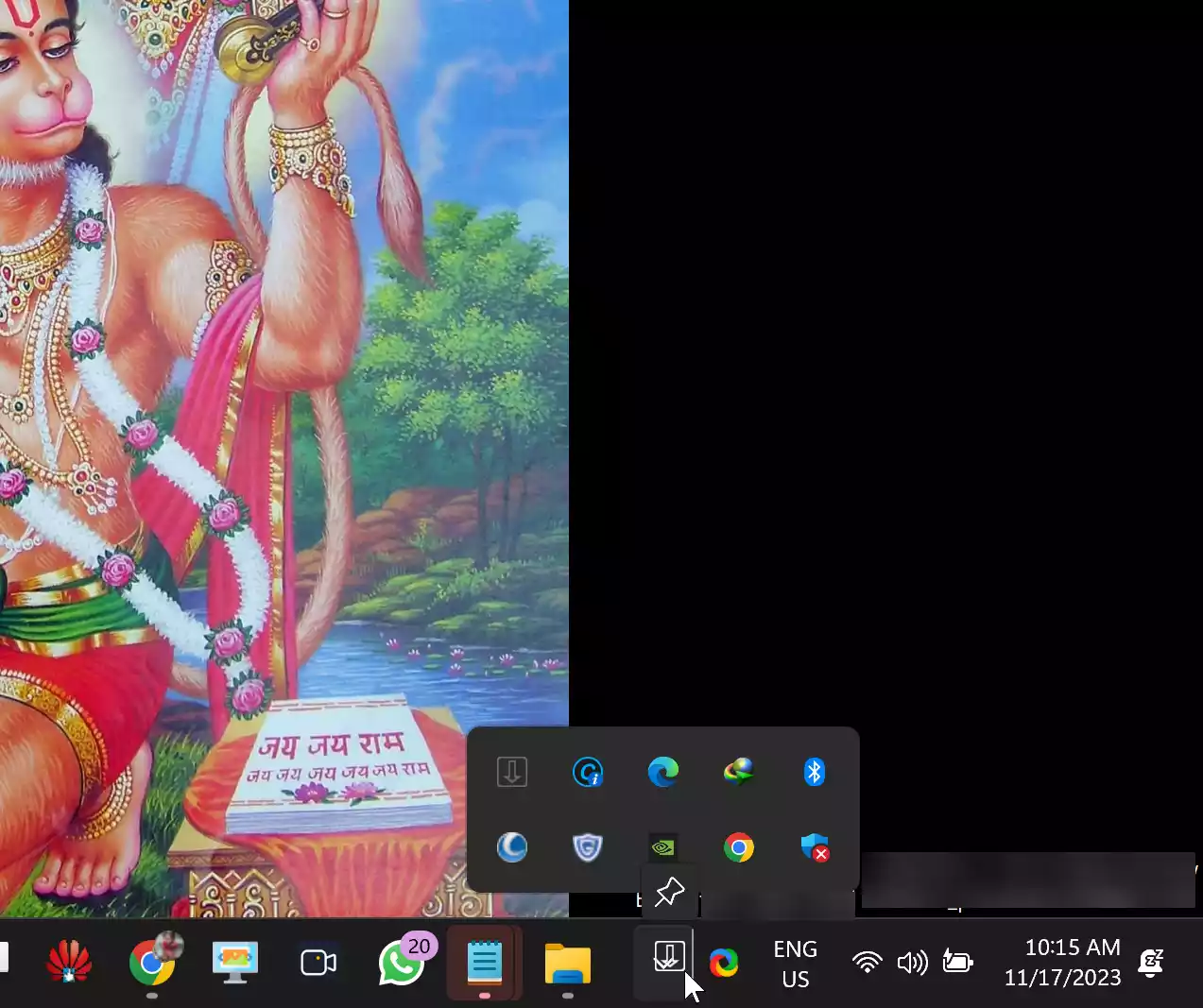Open notifications via the do-not-disturb bell
This screenshot has height=1008, width=1203.
[x=1151, y=963]
